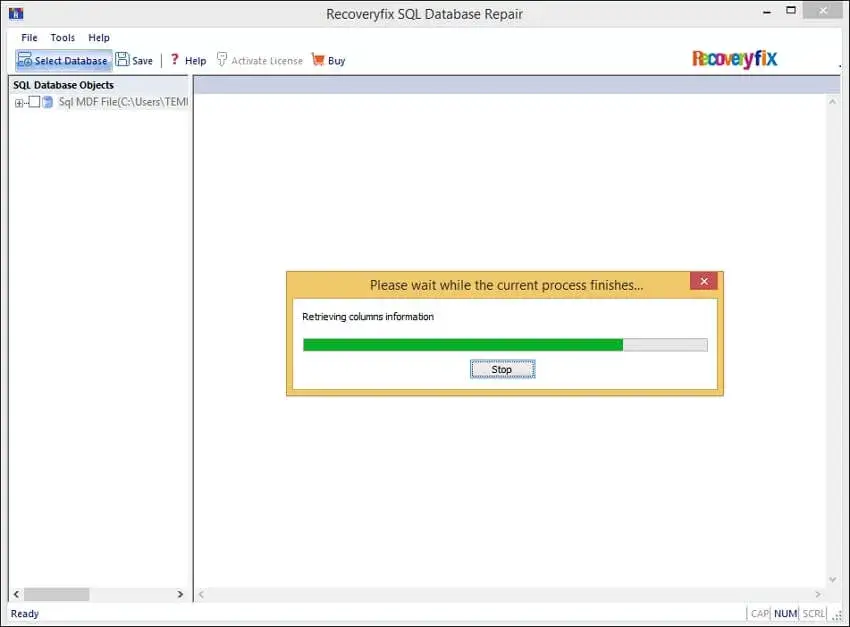Image resolution: width=850 pixels, height=627 pixels.
Task: Click the Activate License label
Action: tap(267, 61)
